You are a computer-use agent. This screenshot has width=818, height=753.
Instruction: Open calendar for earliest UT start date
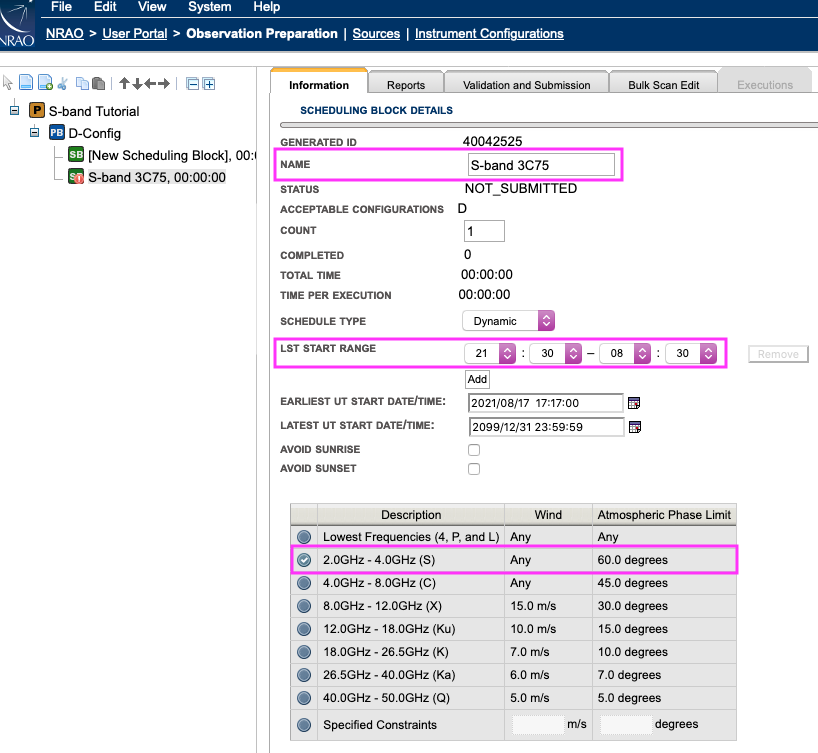tap(633, 403)
